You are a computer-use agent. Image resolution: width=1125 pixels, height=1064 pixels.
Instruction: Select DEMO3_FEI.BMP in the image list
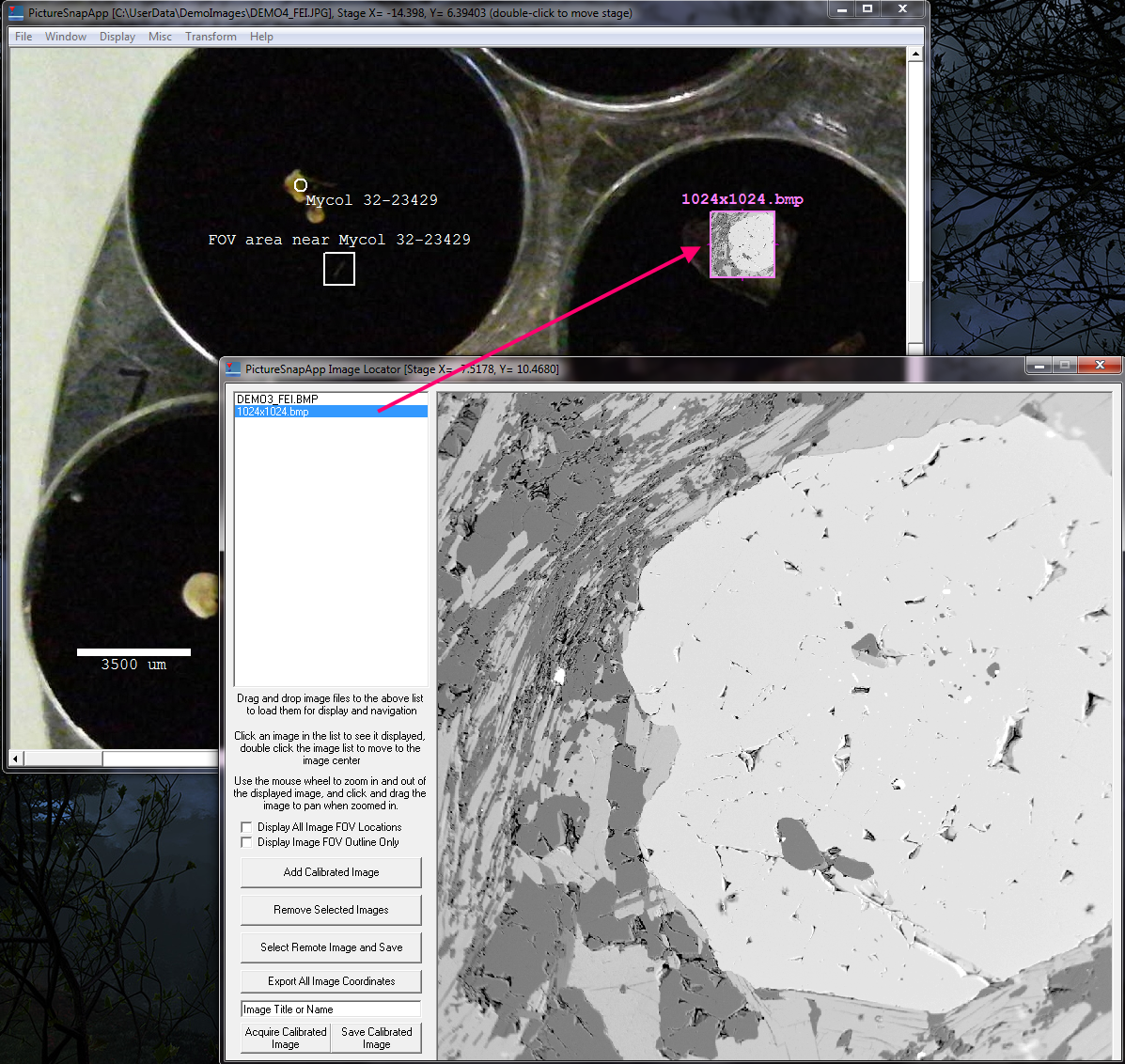277,399
